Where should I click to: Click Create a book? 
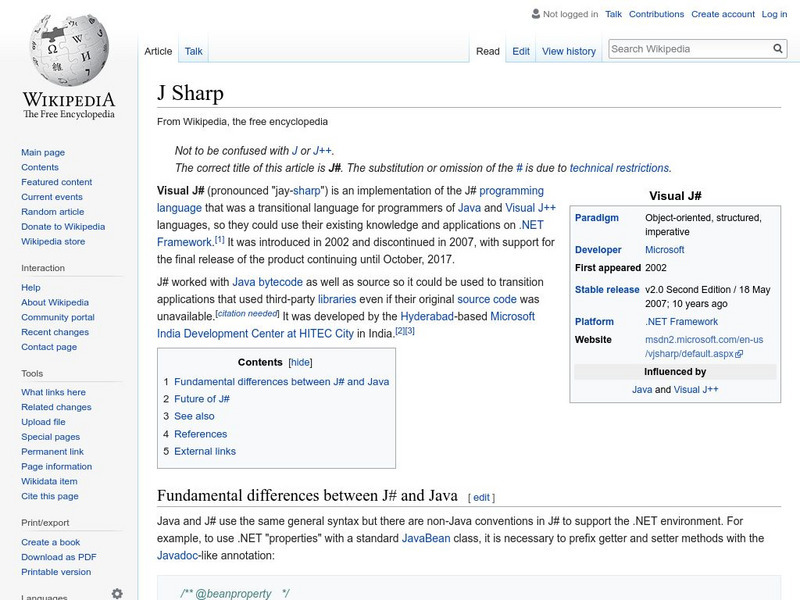[x=51, y=542]
